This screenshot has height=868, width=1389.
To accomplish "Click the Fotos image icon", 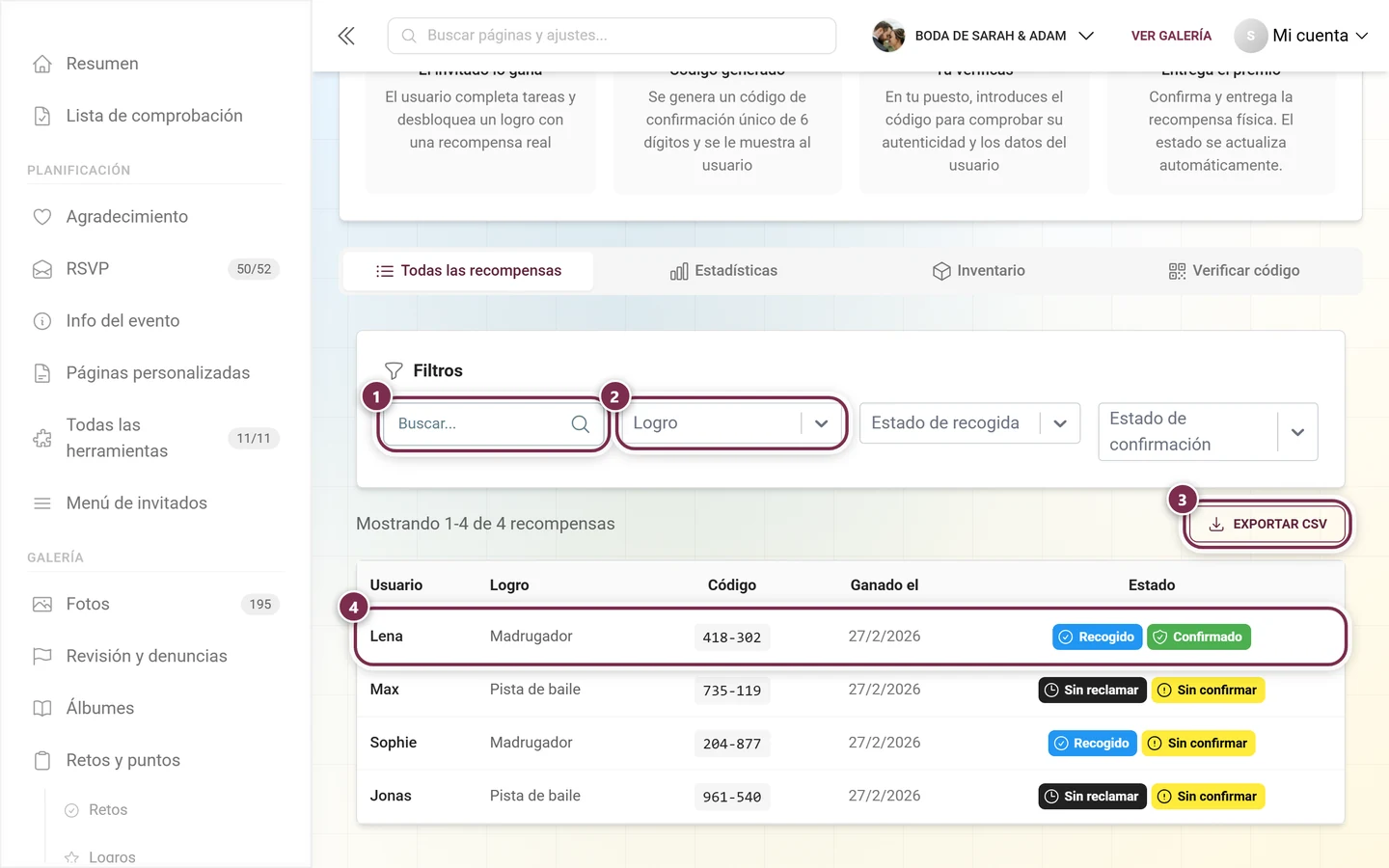I will [x=42, y=605].
